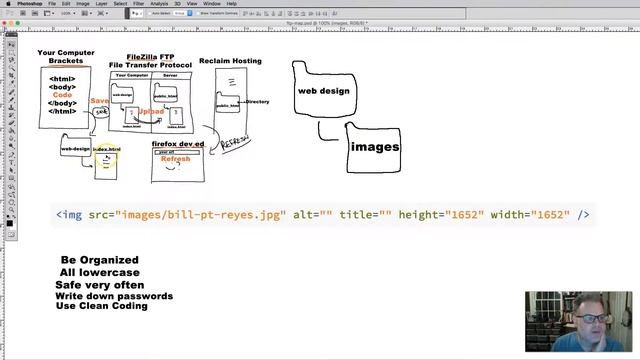Screen dimensions: 640x360
Task: Select the Zoom tool
Action: (11, 210)
